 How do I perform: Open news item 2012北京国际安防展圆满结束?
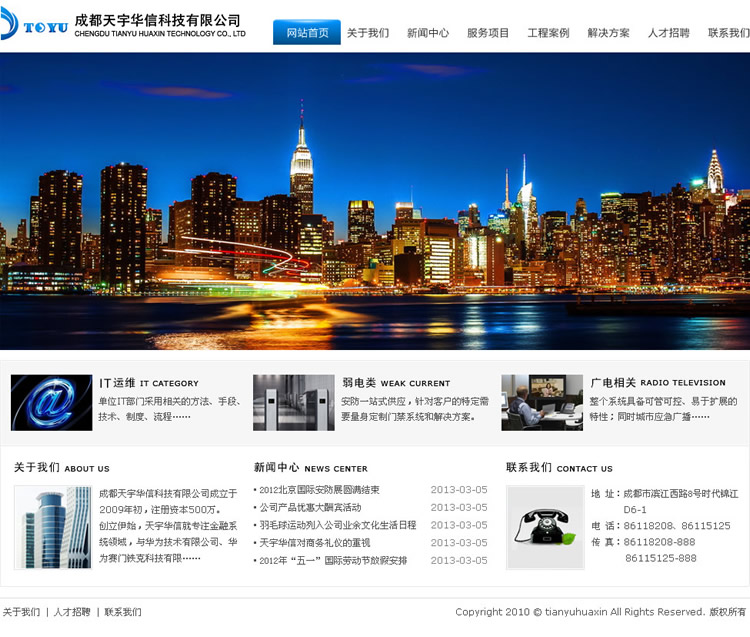coord(319,490)
